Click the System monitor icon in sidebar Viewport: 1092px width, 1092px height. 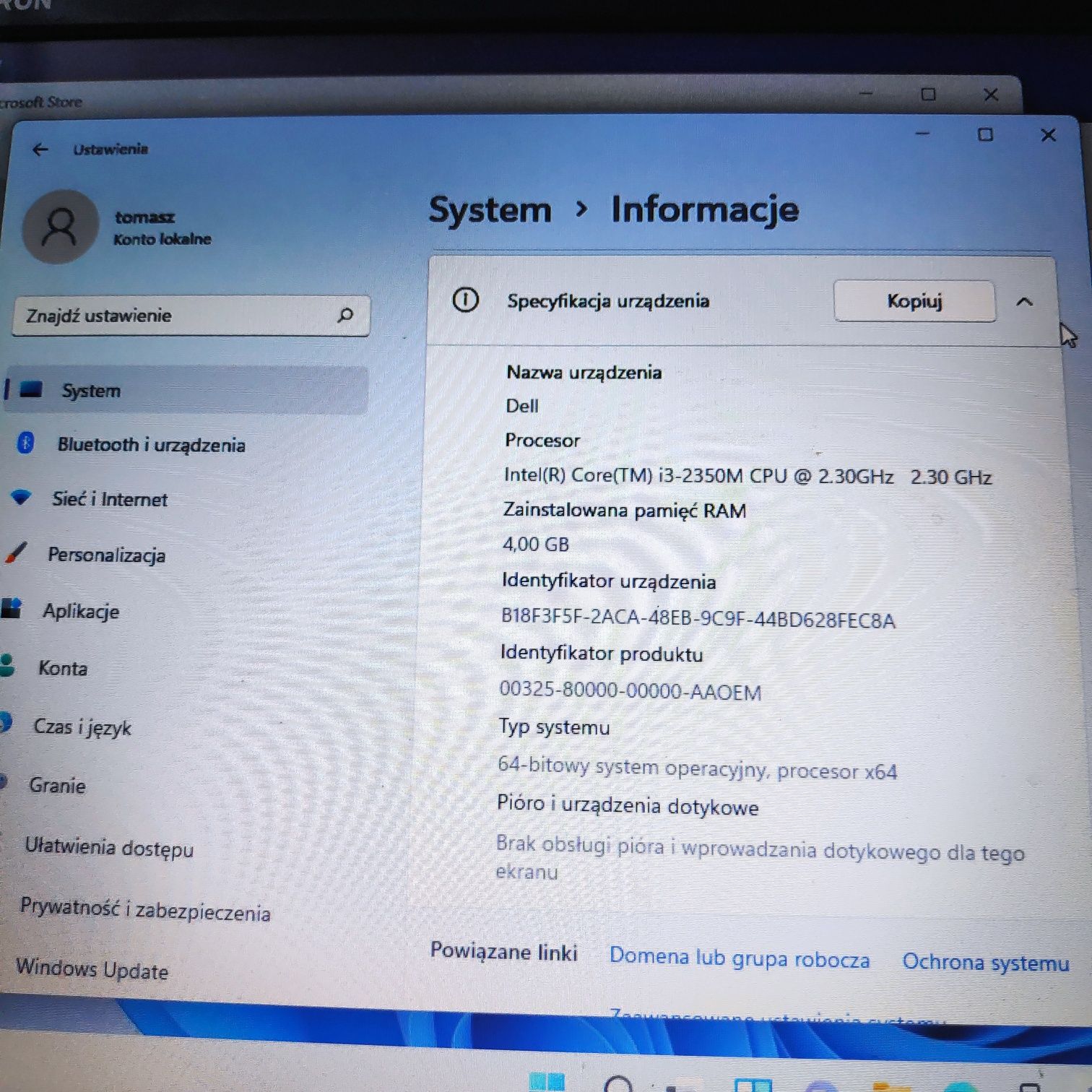31,390
